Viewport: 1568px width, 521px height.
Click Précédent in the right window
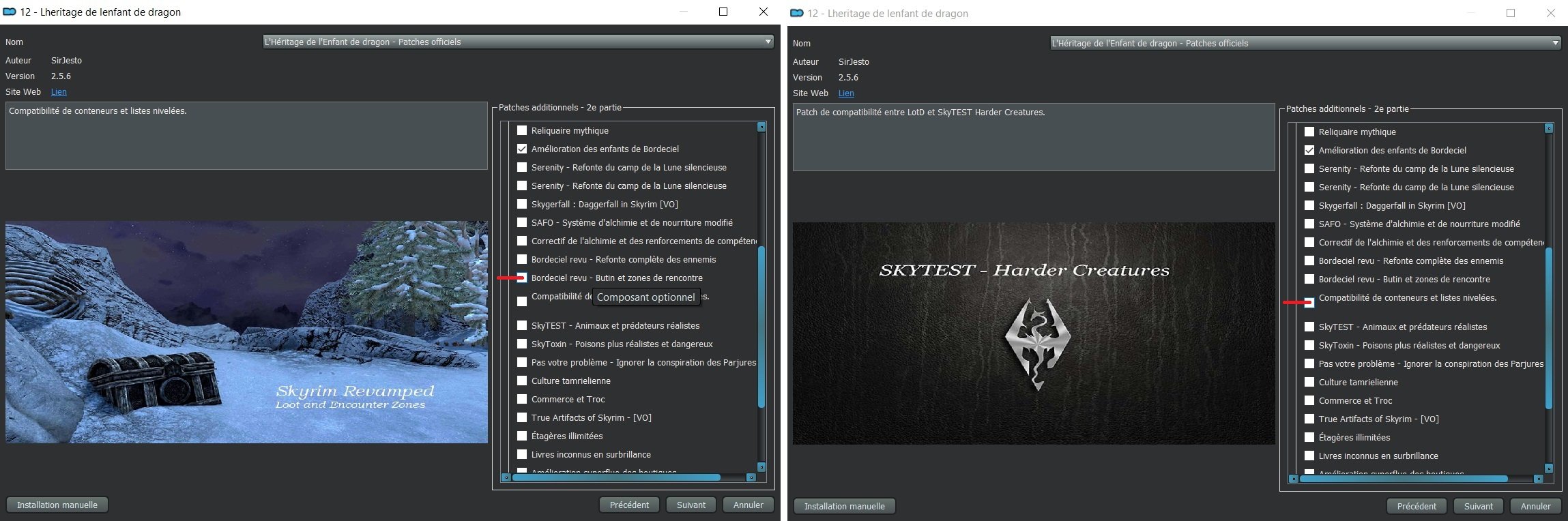pos(1417,506)
